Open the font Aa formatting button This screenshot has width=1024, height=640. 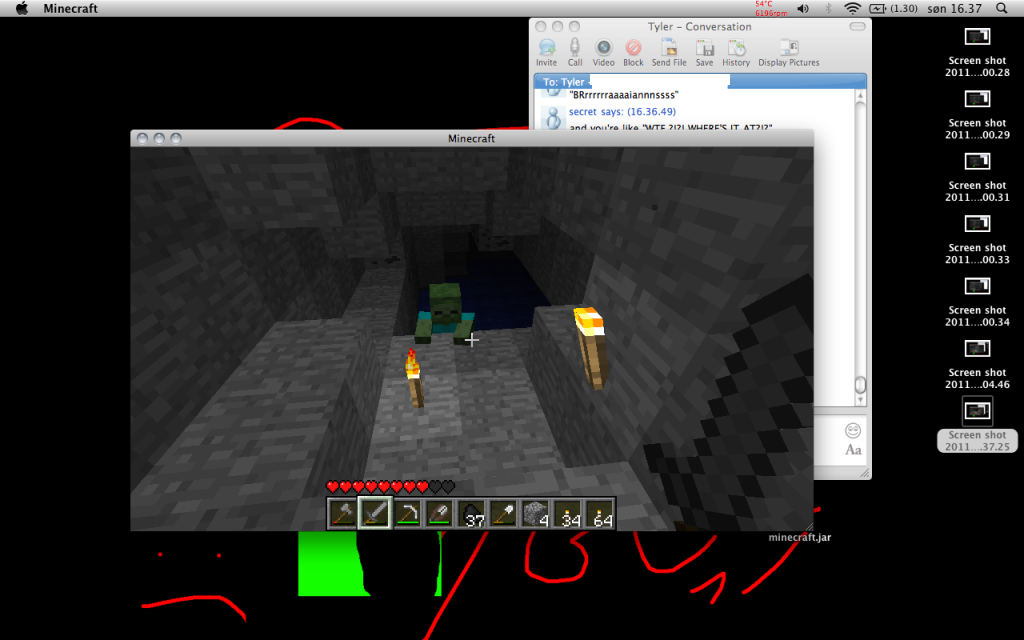pyautogui.click(x=853, y=450)
